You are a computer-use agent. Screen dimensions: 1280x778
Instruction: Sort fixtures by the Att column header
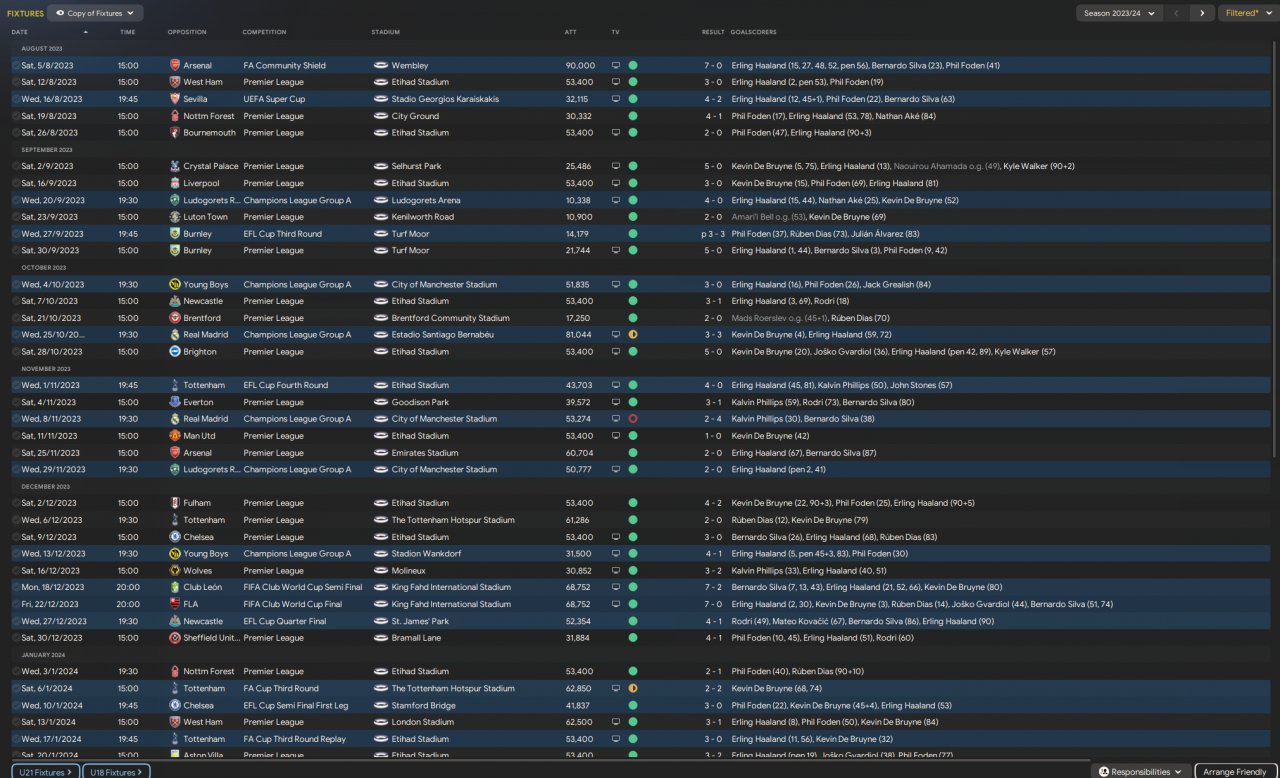pyautogui.click(x=570, y=32)
